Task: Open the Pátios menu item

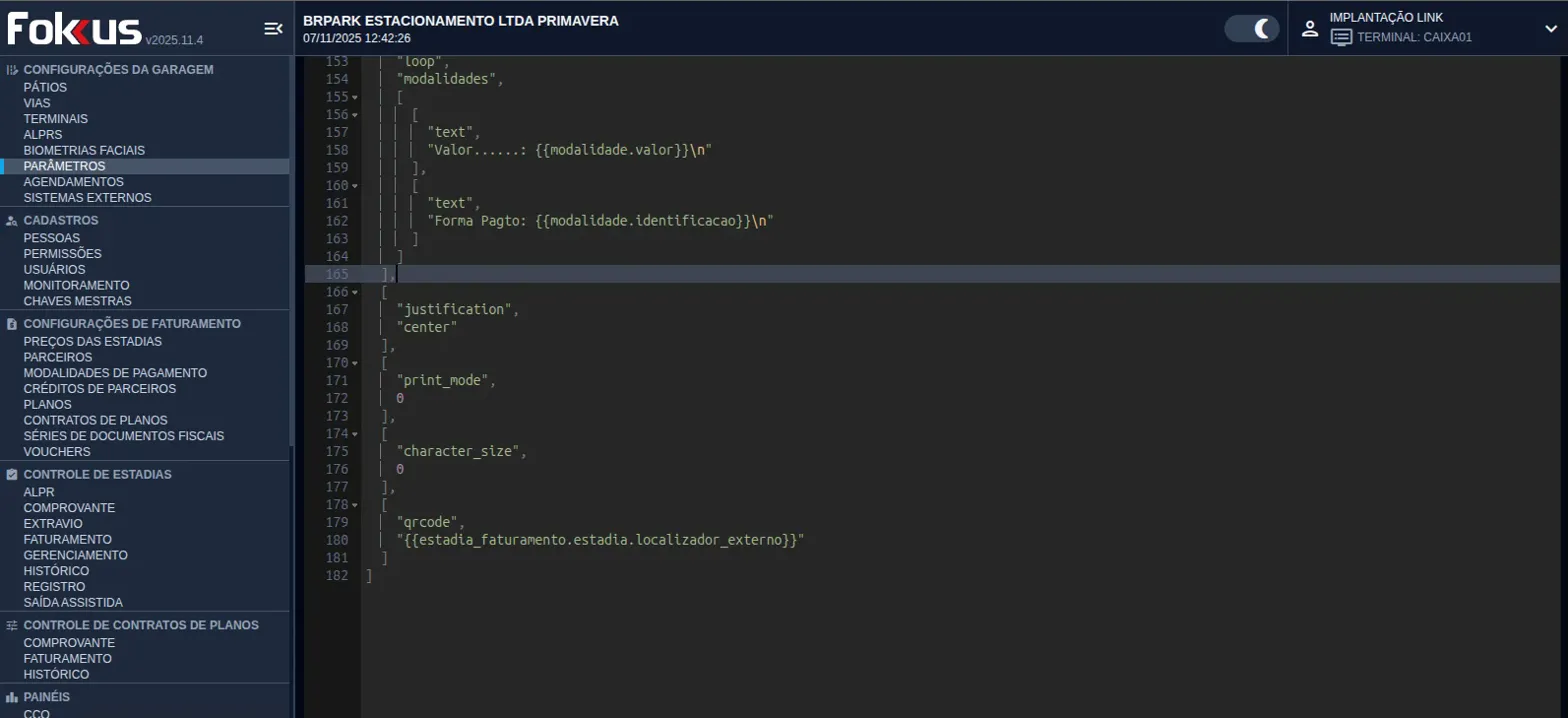Action: point(45,87)
